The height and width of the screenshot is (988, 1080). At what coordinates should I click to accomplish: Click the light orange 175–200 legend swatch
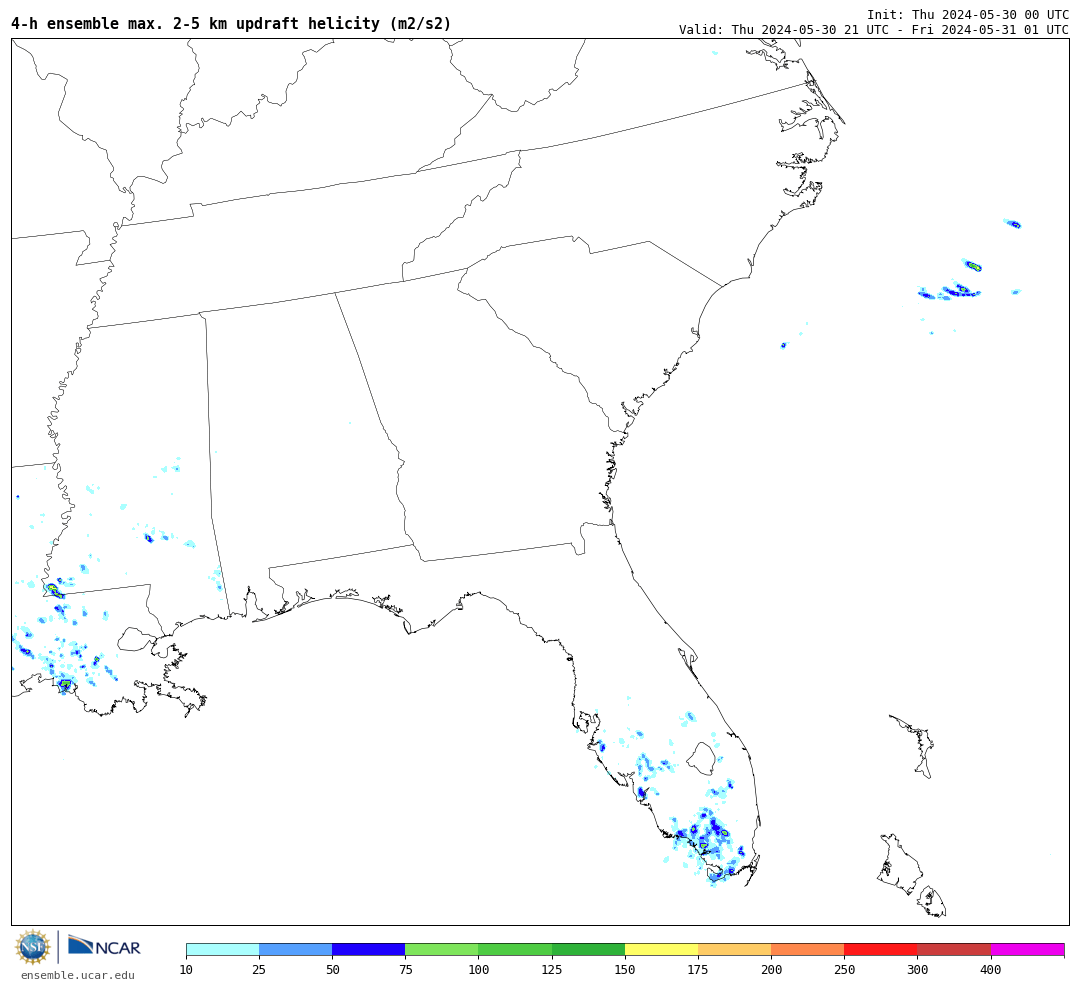[734, 949]
